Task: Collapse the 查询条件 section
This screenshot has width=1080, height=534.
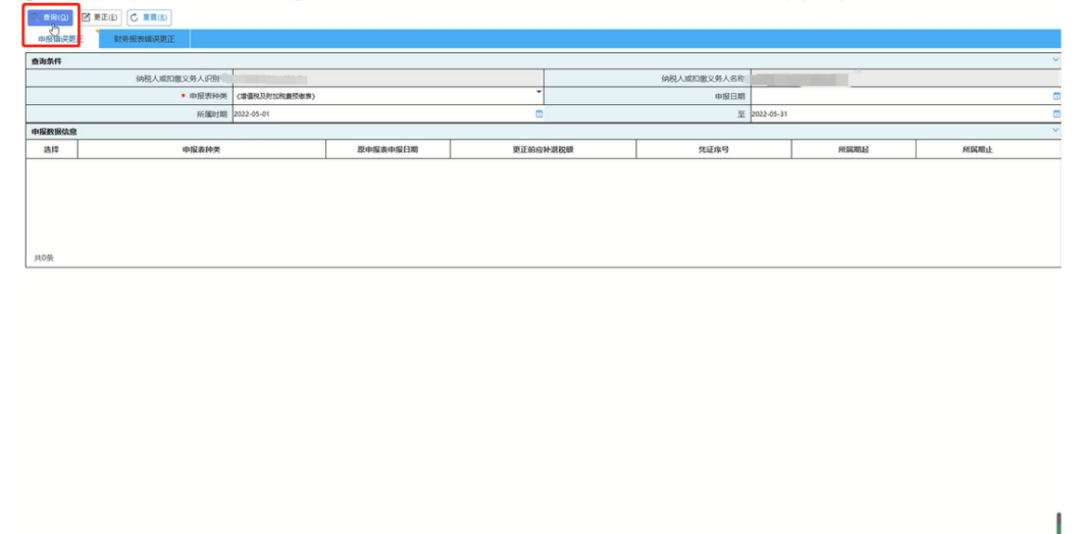Action: [1055, 60]
